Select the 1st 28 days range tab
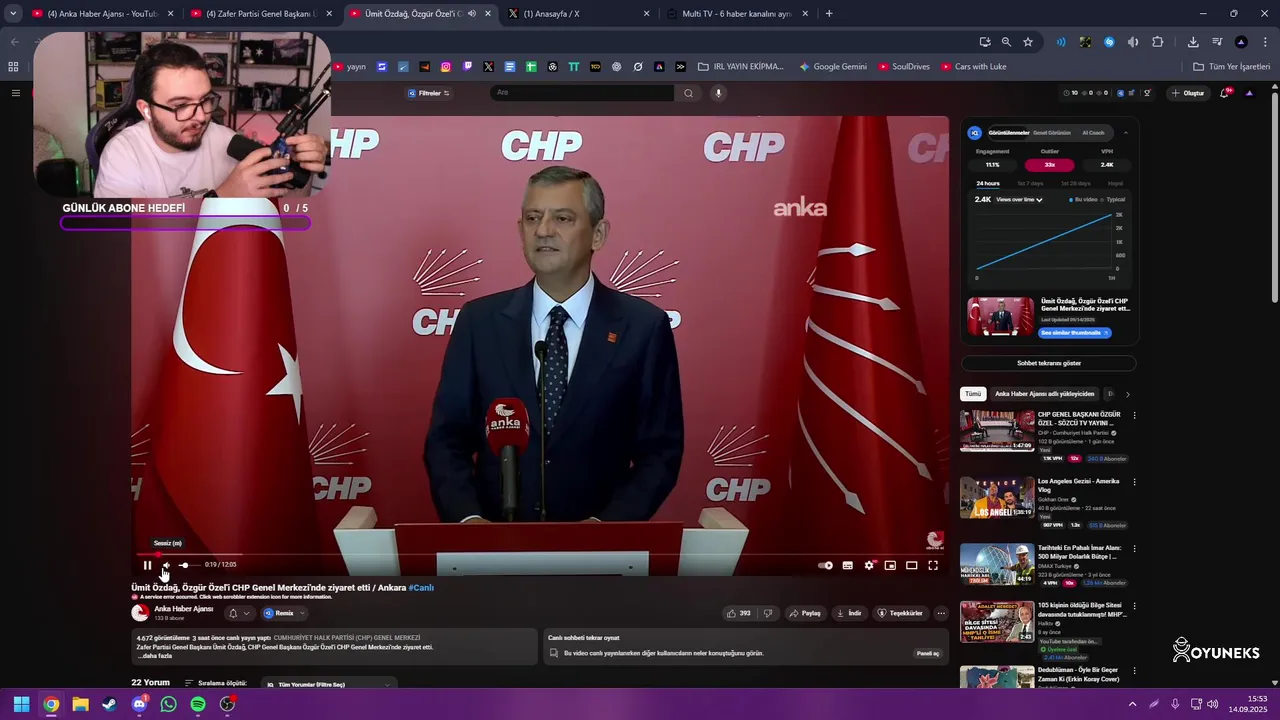This screenshot has height=720, width=1280. click(1076, 184)
